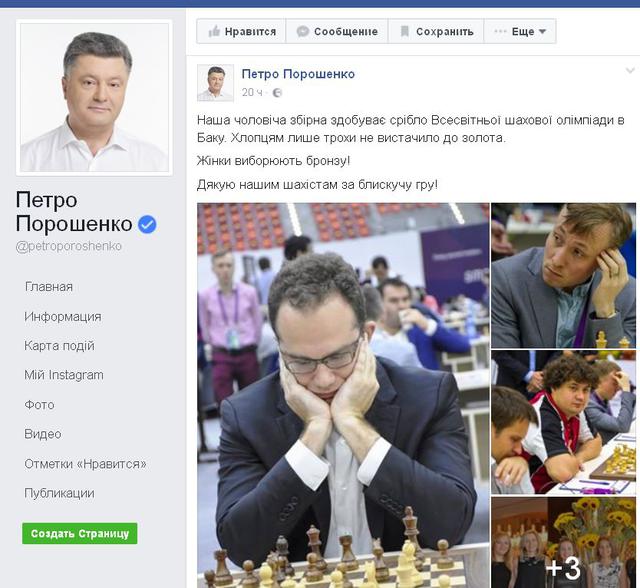Viewport: 640px width, 588px height.
Task: Open the post options chevron at the top right
Action: coord(630,71)
